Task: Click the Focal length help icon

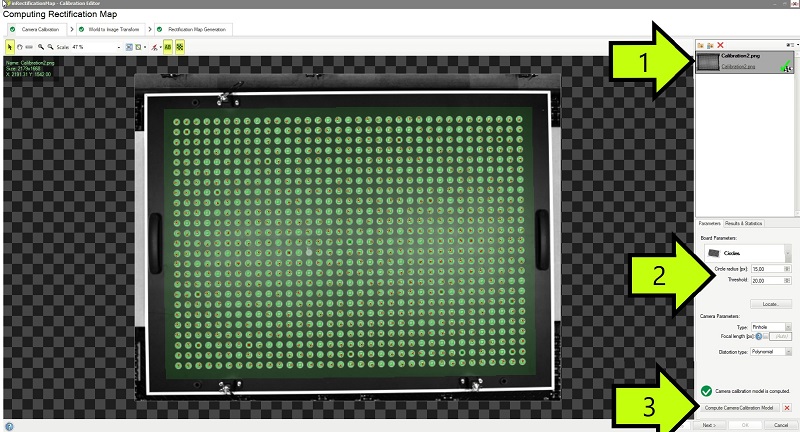Action: coord(759,337)
